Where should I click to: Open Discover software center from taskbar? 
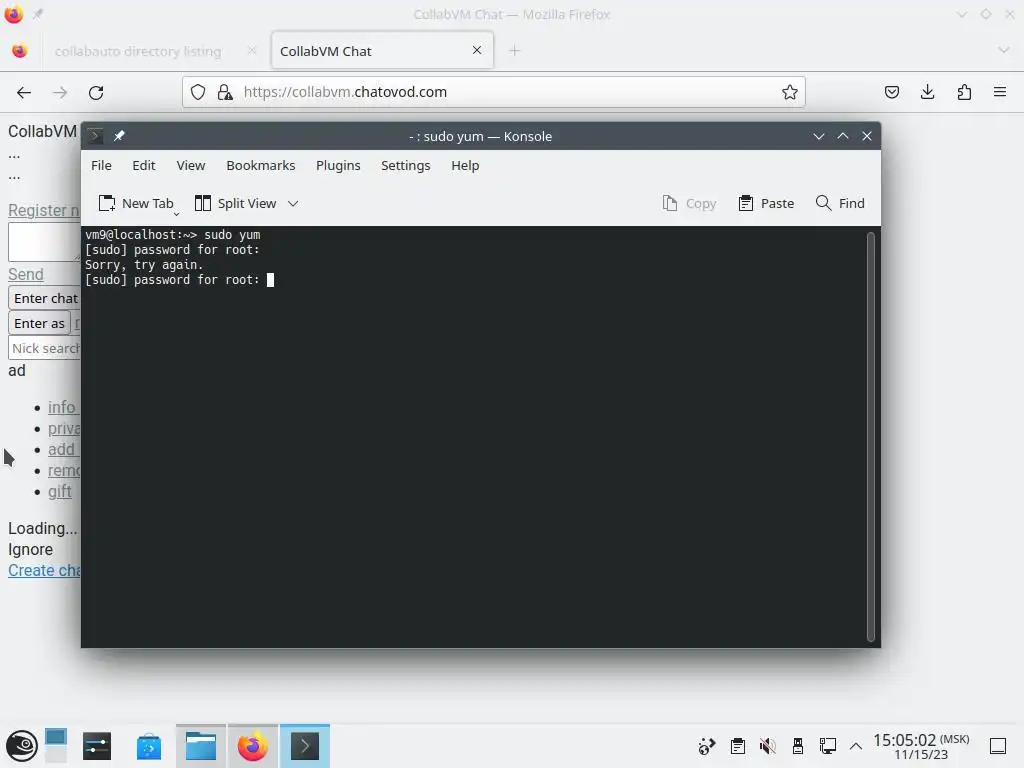click(x=149, y=746)
